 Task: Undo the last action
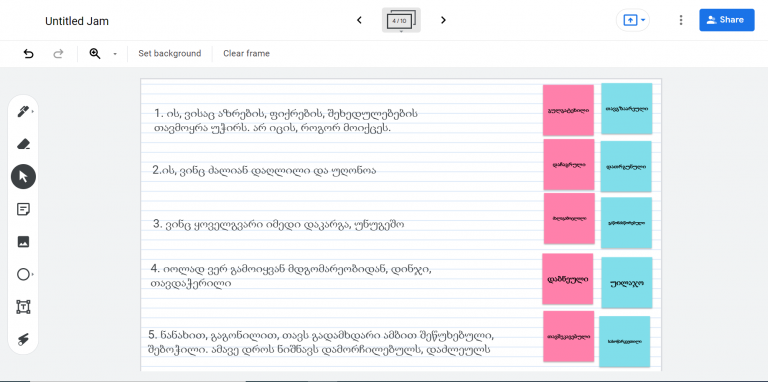tap(28, 54)
